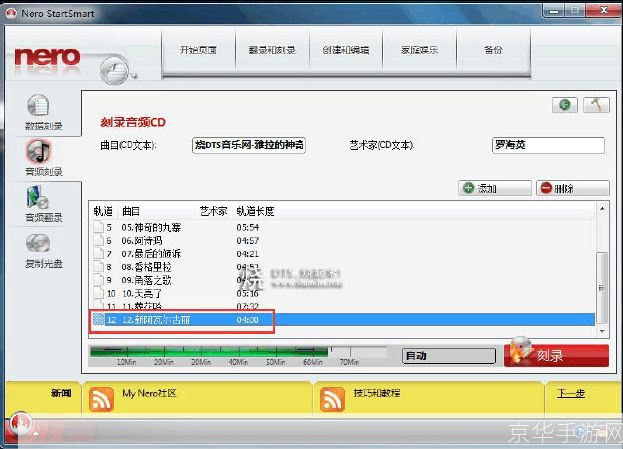Image resolution: width=623 pixels, height=449 pixels.
Task: Switch to the 开始页面 tab
Action: click(198, 50)
